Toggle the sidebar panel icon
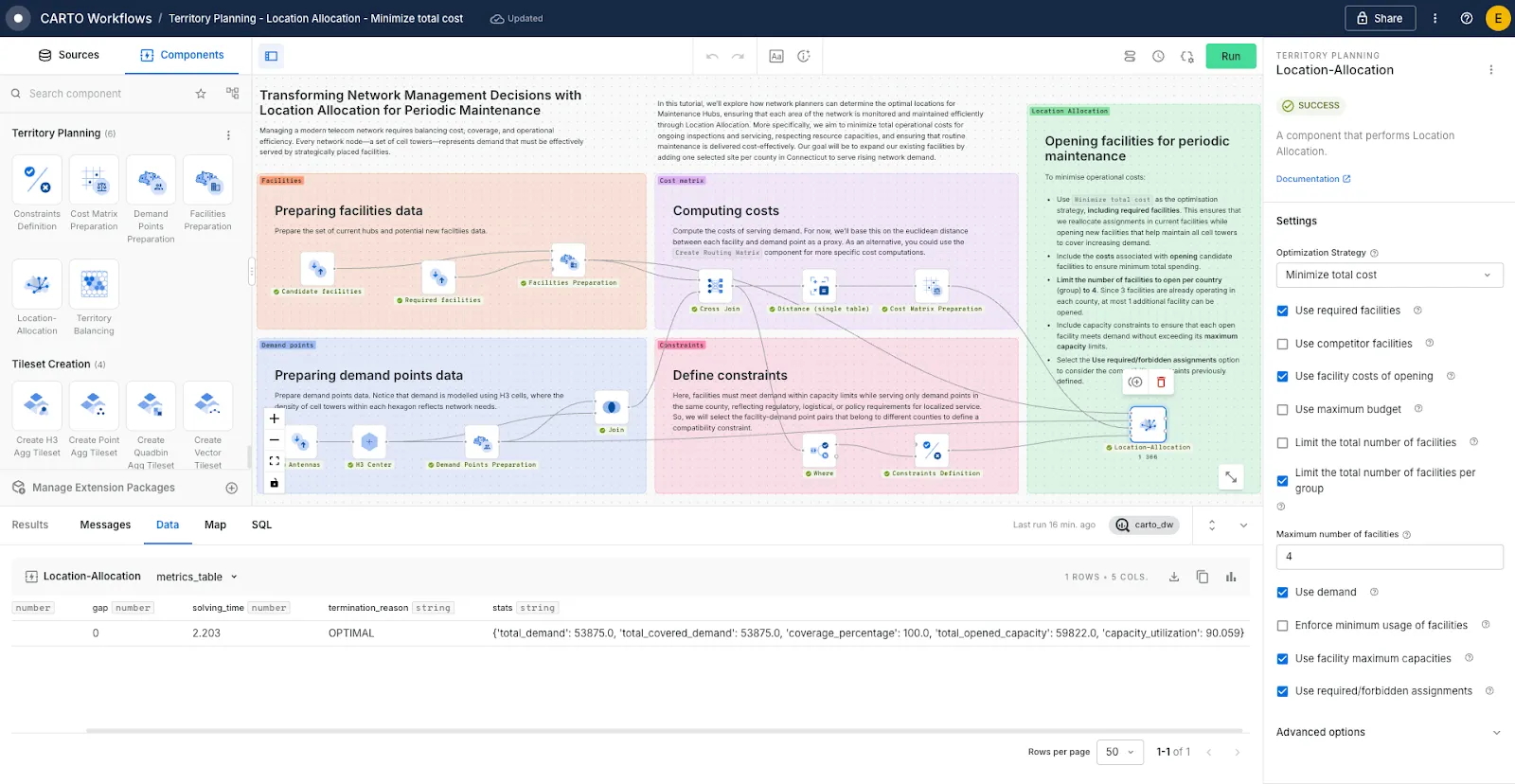The image size is (1515, 784). 271,56
